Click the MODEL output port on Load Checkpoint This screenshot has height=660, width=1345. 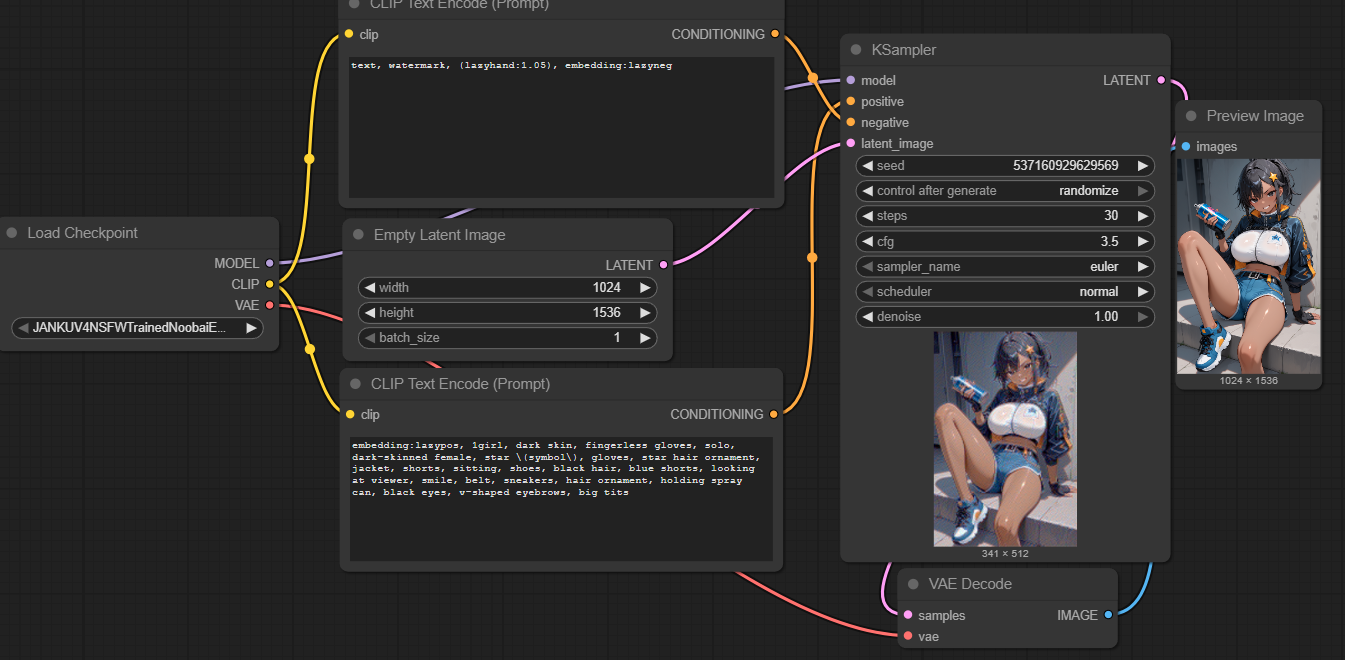(x=270, y=264)
